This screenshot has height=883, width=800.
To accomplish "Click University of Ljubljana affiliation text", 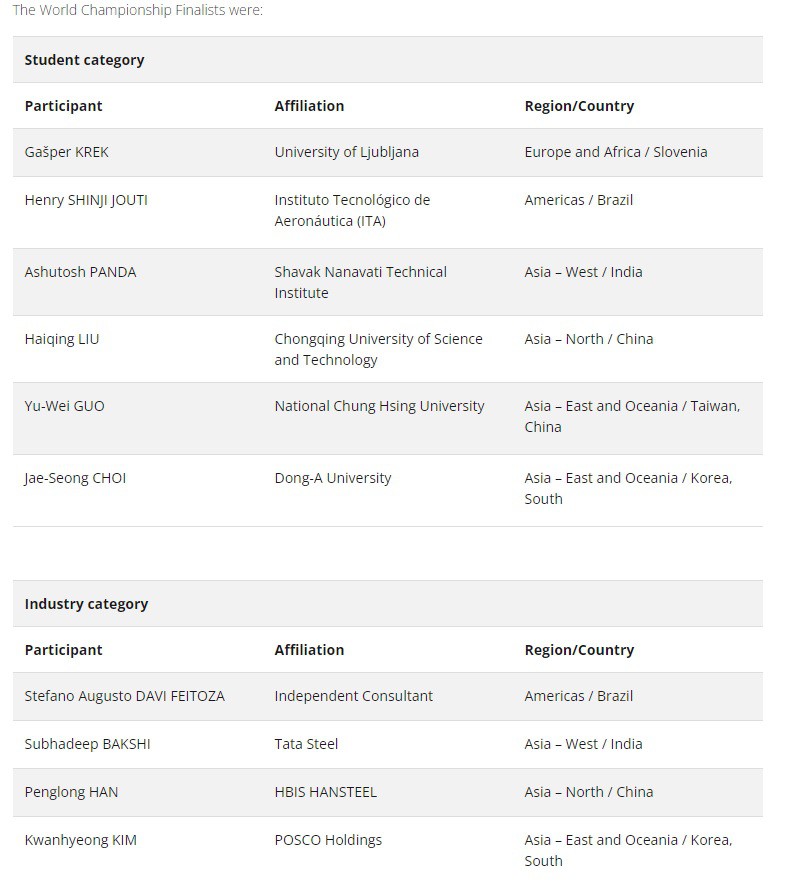I will click(x=347, y=152).
